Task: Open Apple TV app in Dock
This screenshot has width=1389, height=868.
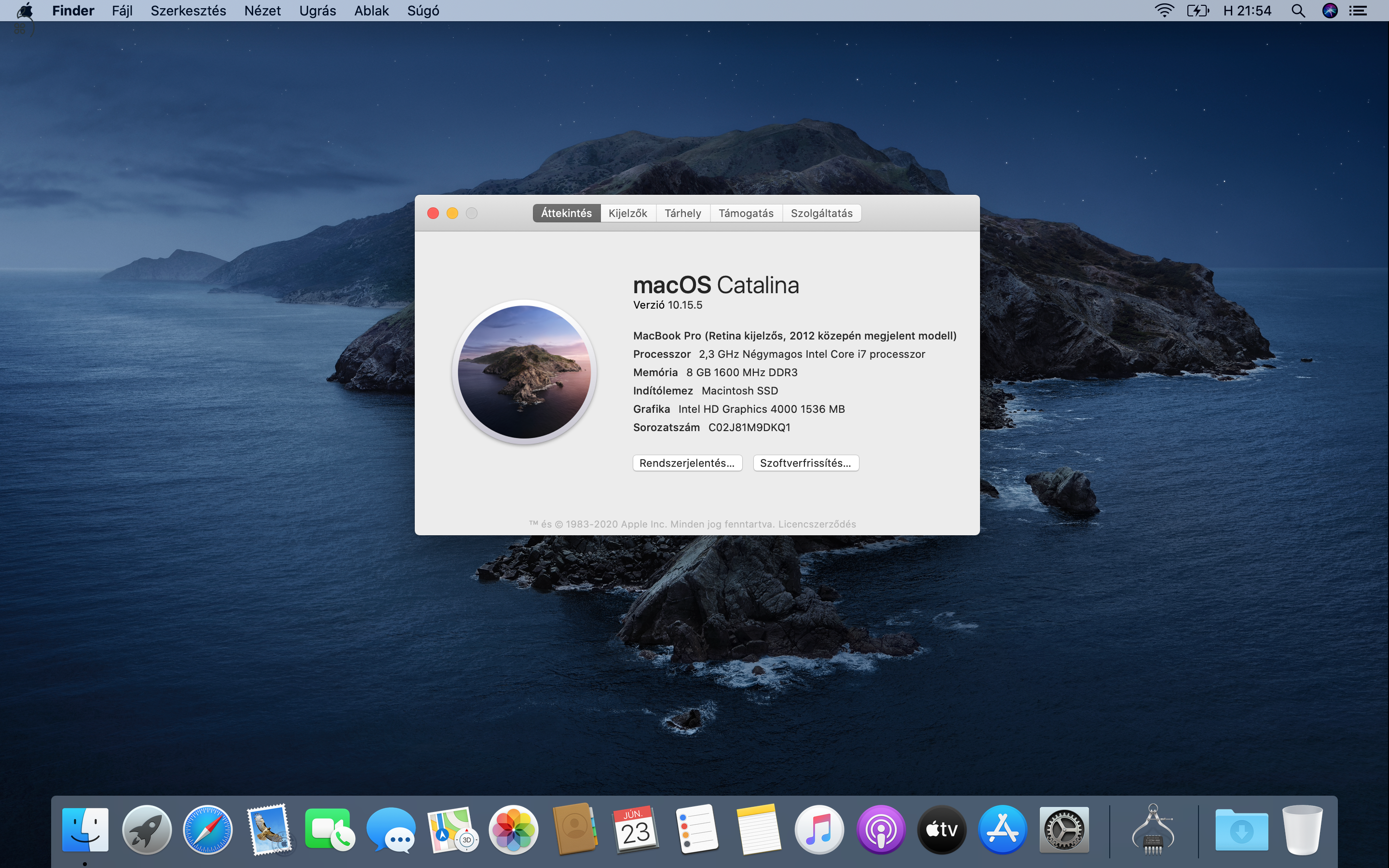Action: tap(942, 829)
